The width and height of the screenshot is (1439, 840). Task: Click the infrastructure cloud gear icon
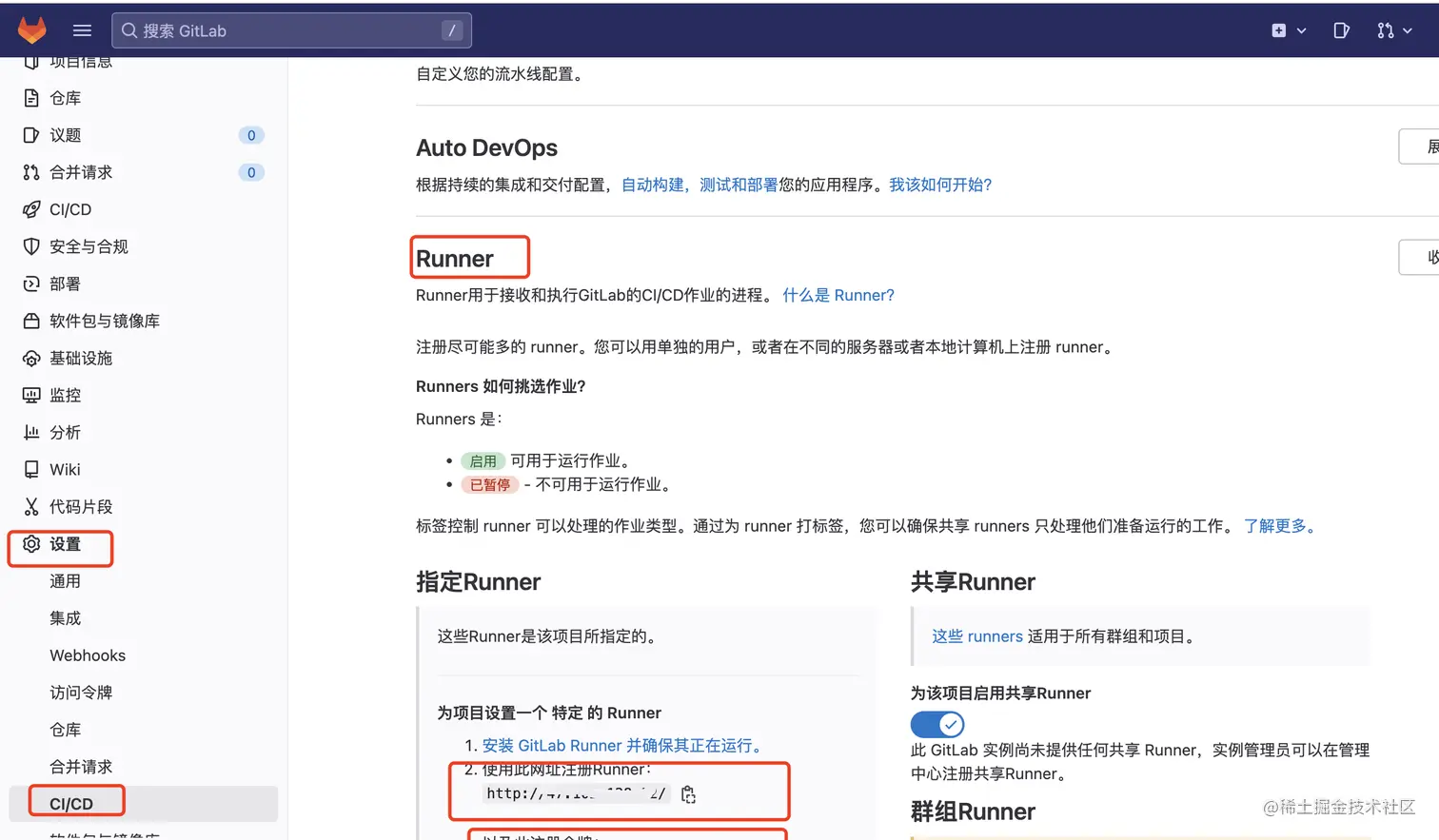point(31,358)
